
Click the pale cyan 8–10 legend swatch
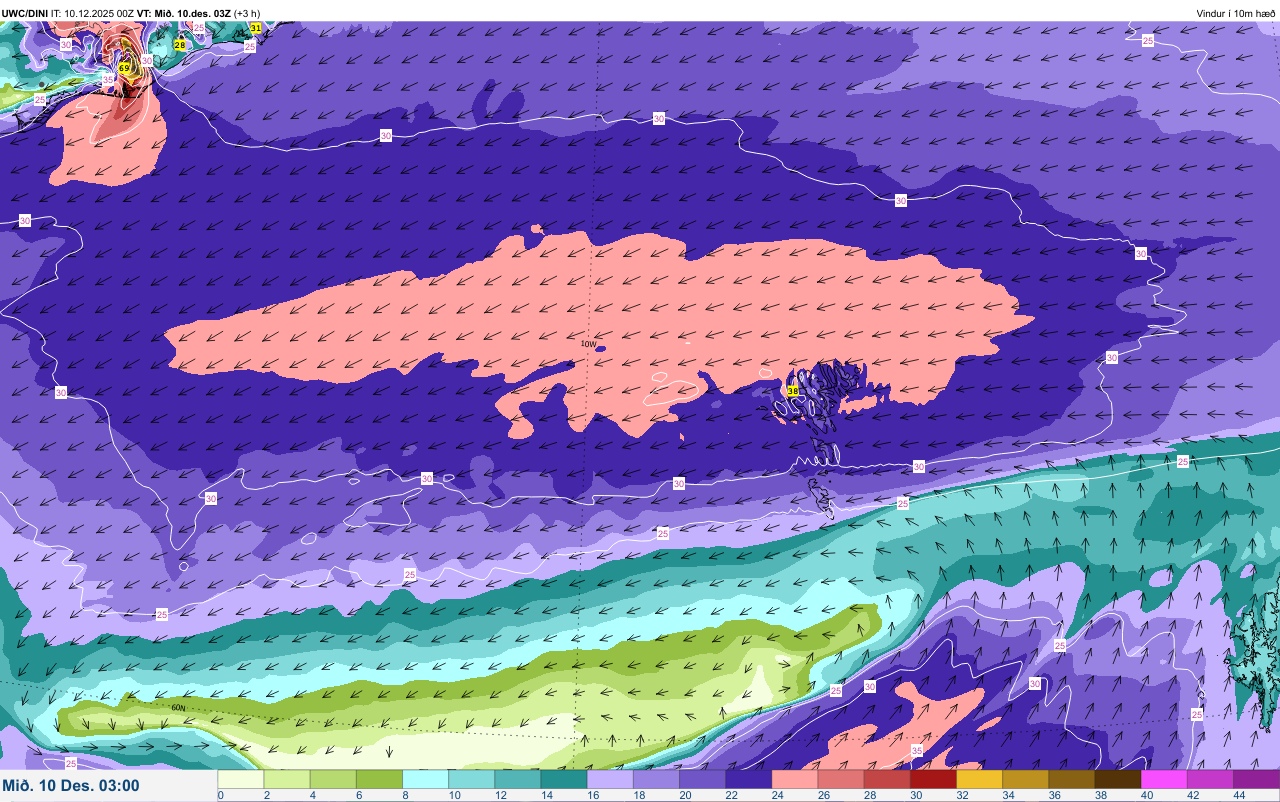point(425,778)
